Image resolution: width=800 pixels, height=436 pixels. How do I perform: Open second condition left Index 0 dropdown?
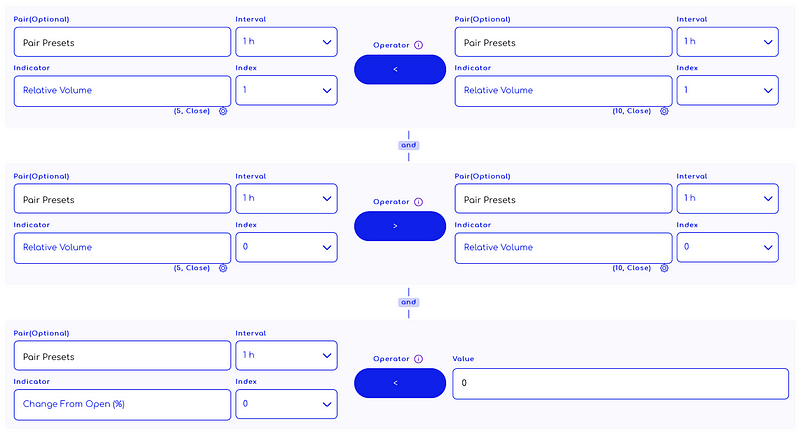coord(286,247)
